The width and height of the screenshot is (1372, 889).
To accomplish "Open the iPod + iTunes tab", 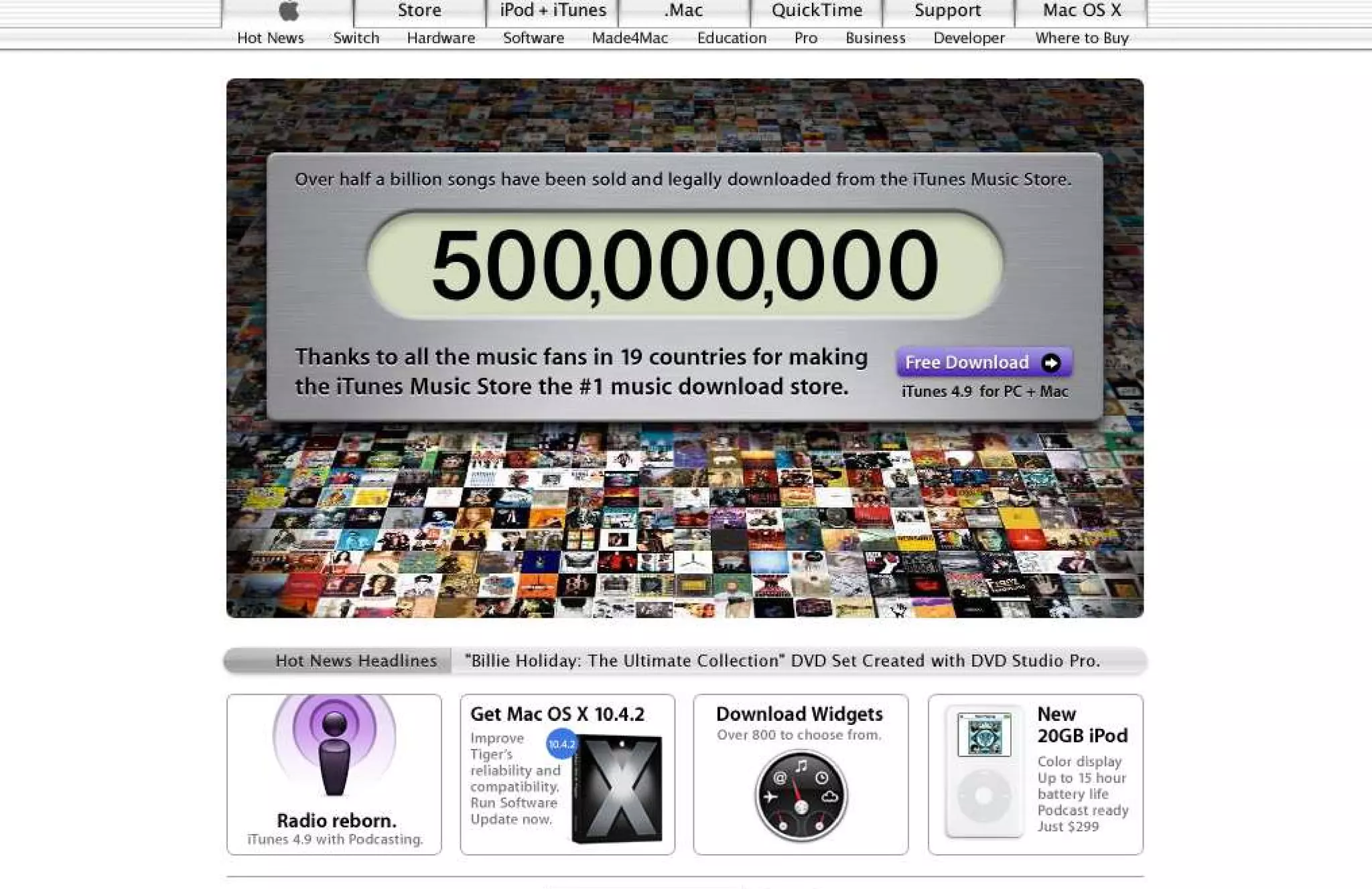I will click(x=553, y=11).
